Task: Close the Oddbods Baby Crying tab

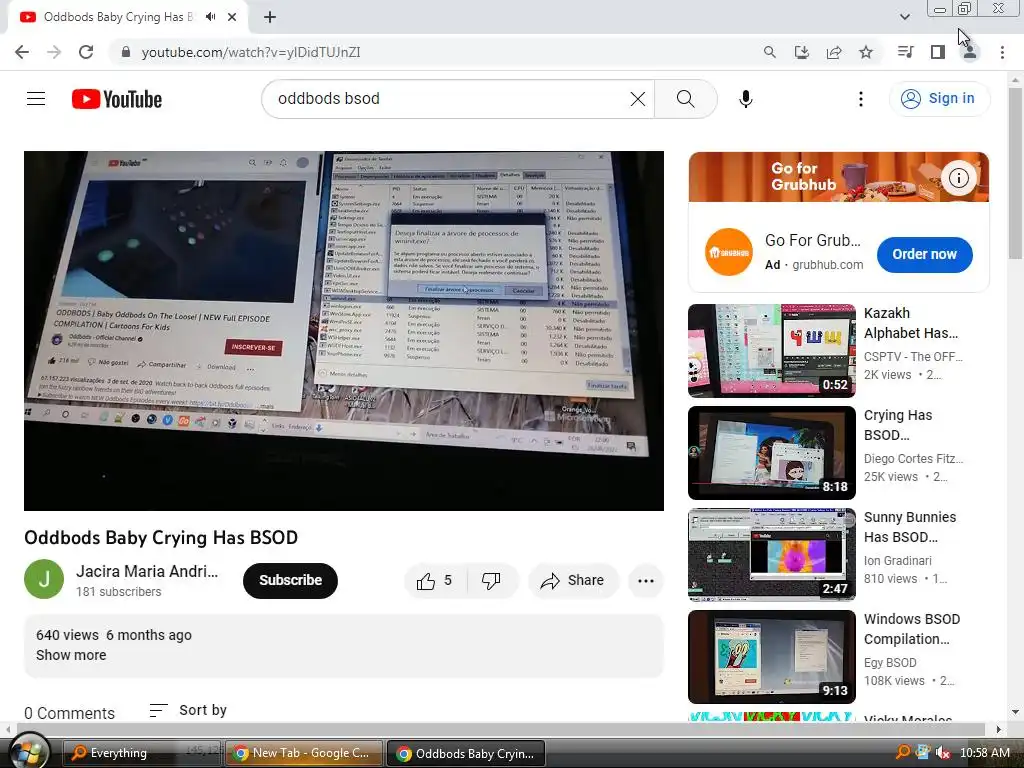Action: pyautogui.click(x=232, y=17)
